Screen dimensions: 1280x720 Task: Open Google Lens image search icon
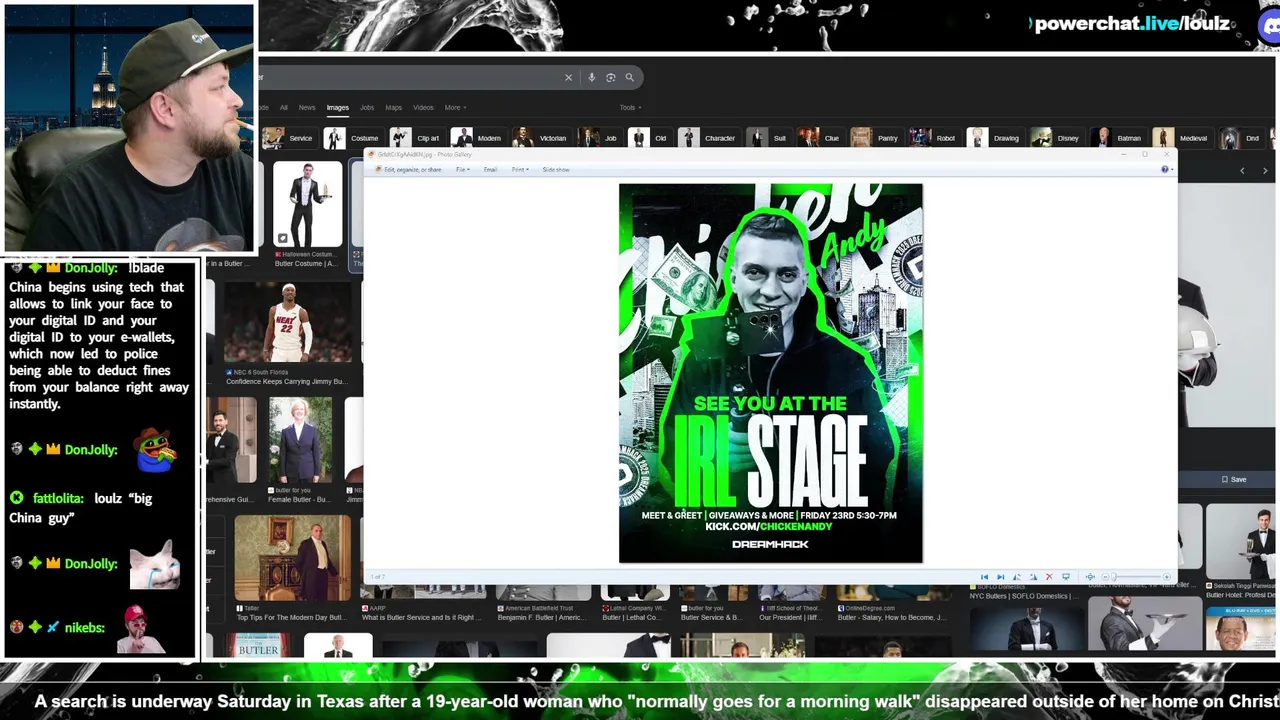tap(610, 77)
